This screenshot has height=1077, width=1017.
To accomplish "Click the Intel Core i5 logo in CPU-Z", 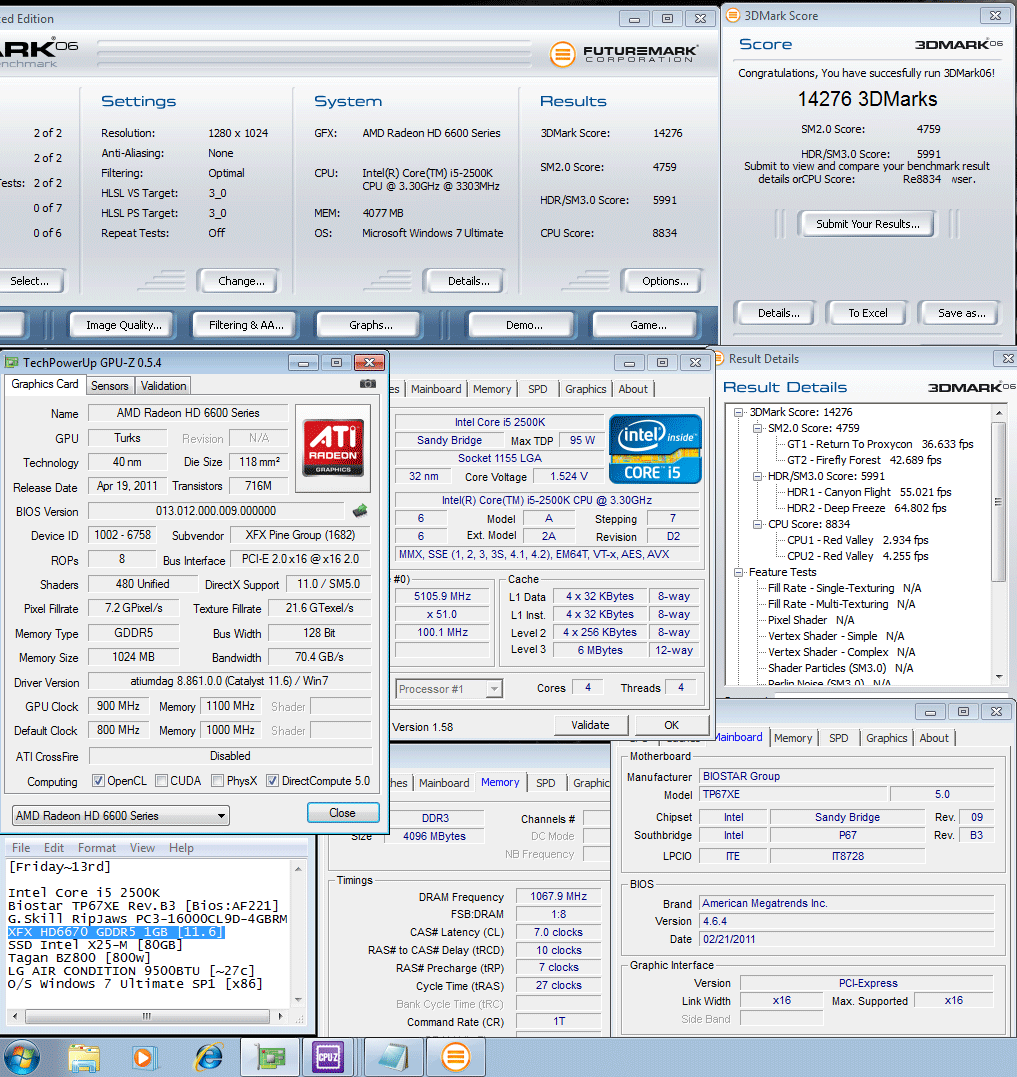I will pos(656,449).
